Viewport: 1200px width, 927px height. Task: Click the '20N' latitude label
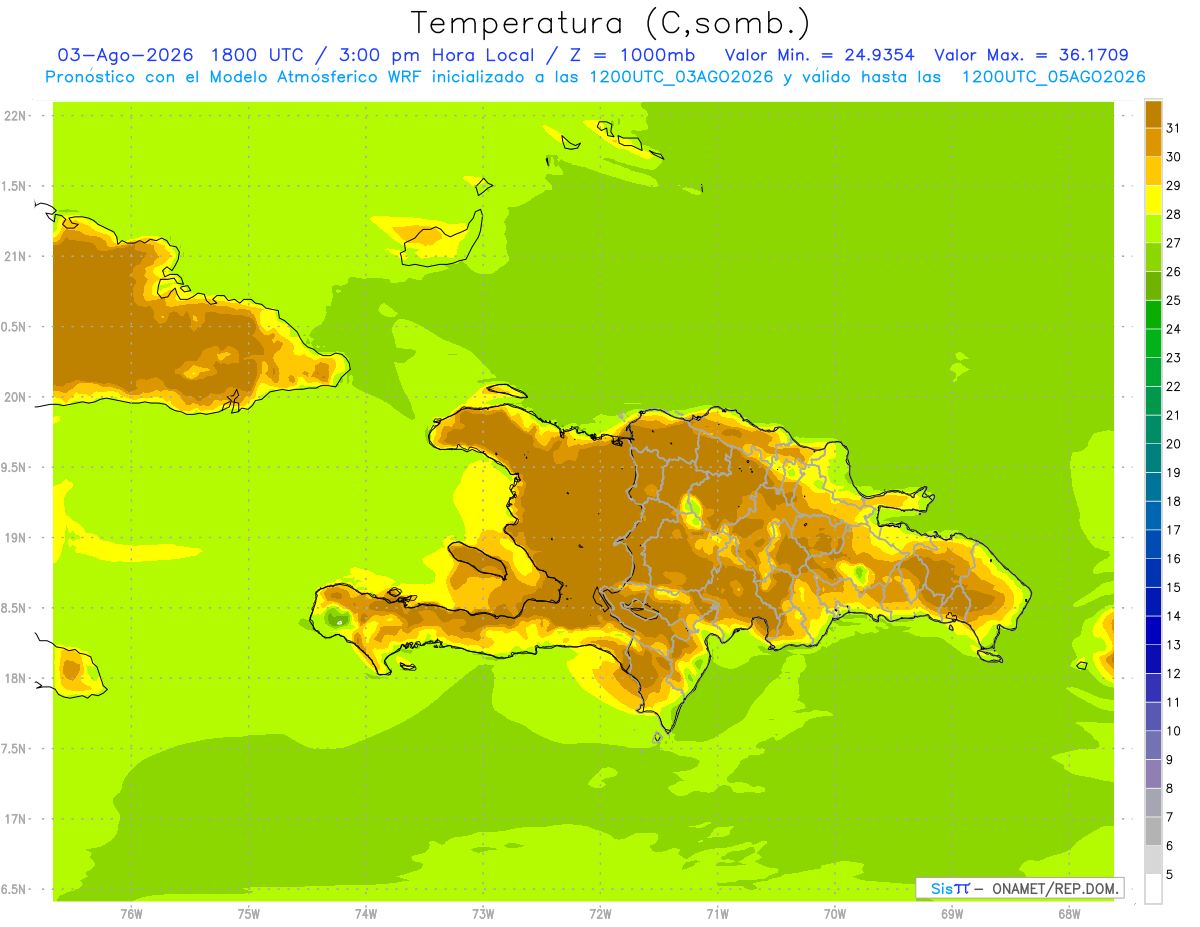16,397
